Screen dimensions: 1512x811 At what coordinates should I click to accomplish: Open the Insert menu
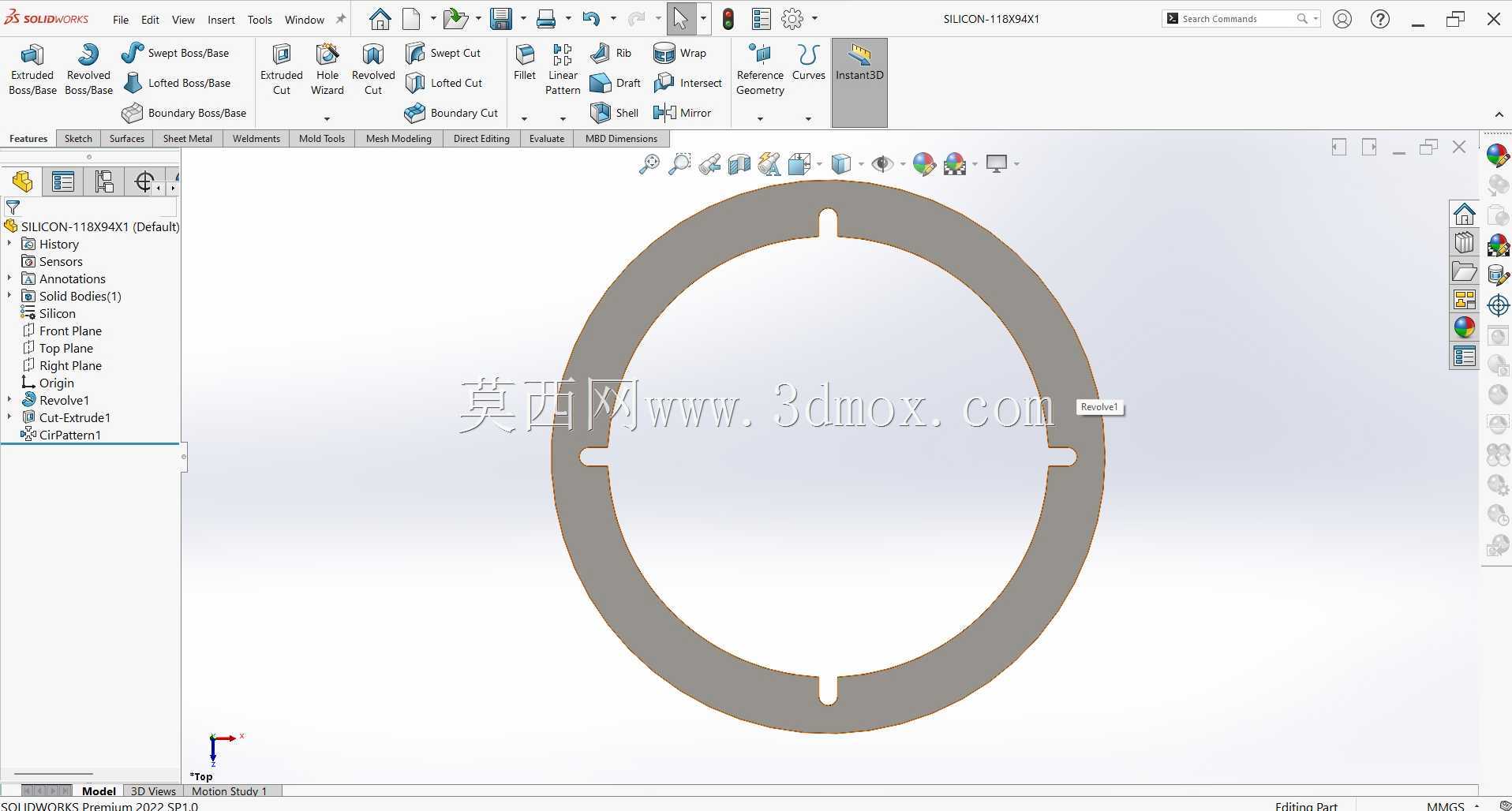(221, 20)
